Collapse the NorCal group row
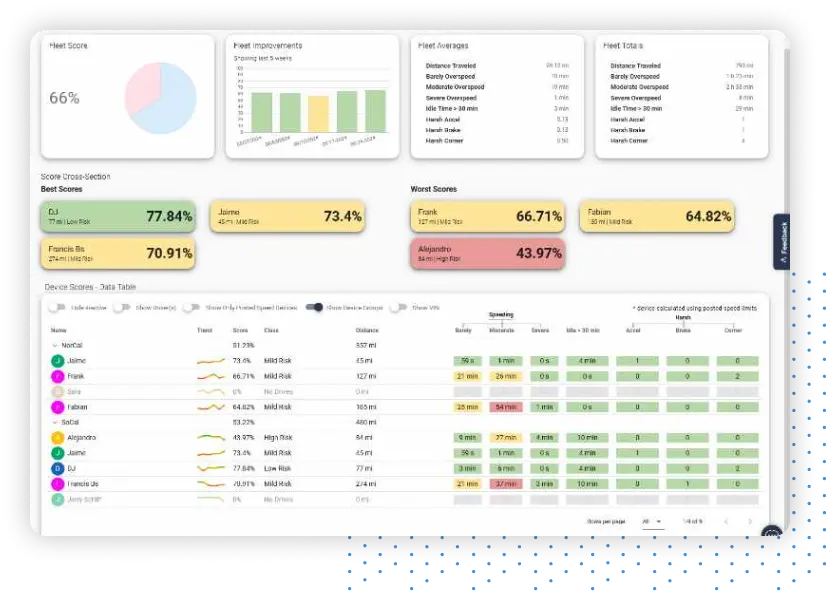Screen dimensions: 827x594 [x=53, y=345]
